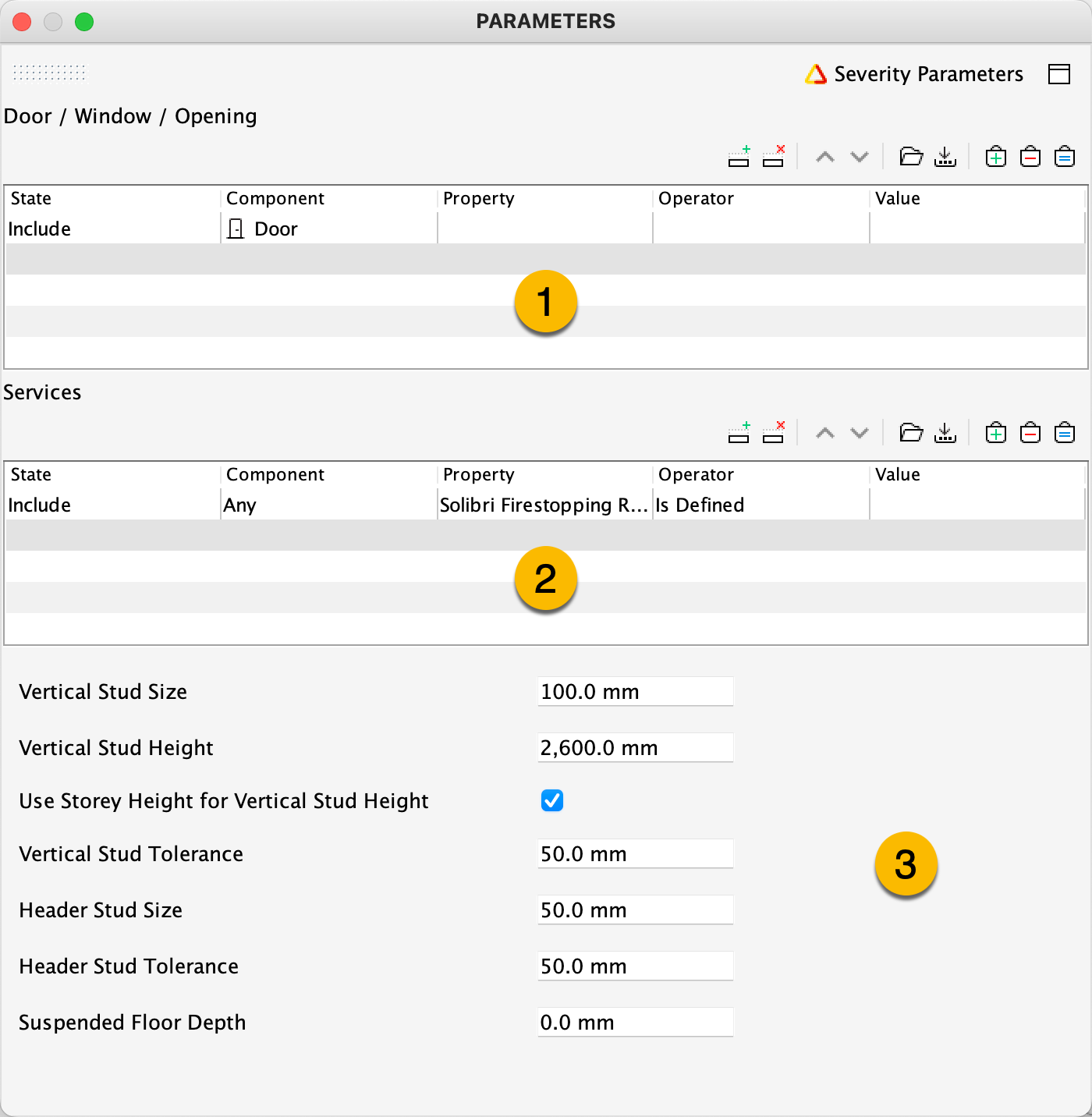
Task: Add from selection basket in Services toolbar
Action: [x=996, y=433]
